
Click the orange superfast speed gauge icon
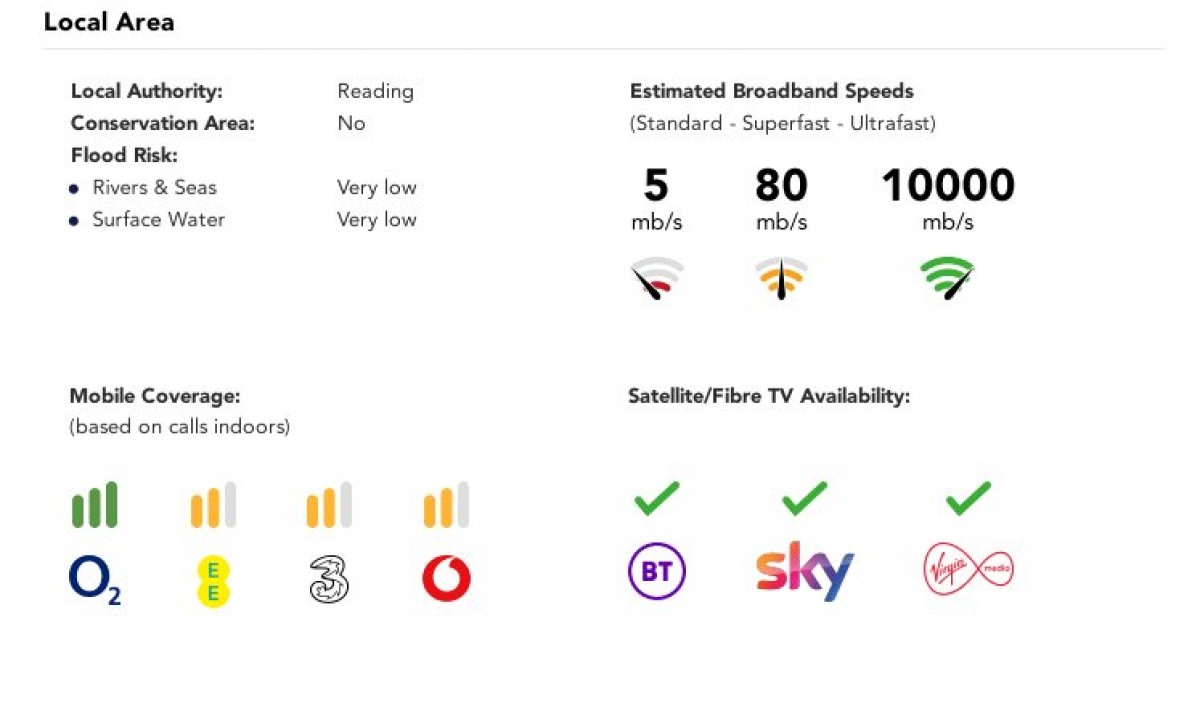click(781, 278)
